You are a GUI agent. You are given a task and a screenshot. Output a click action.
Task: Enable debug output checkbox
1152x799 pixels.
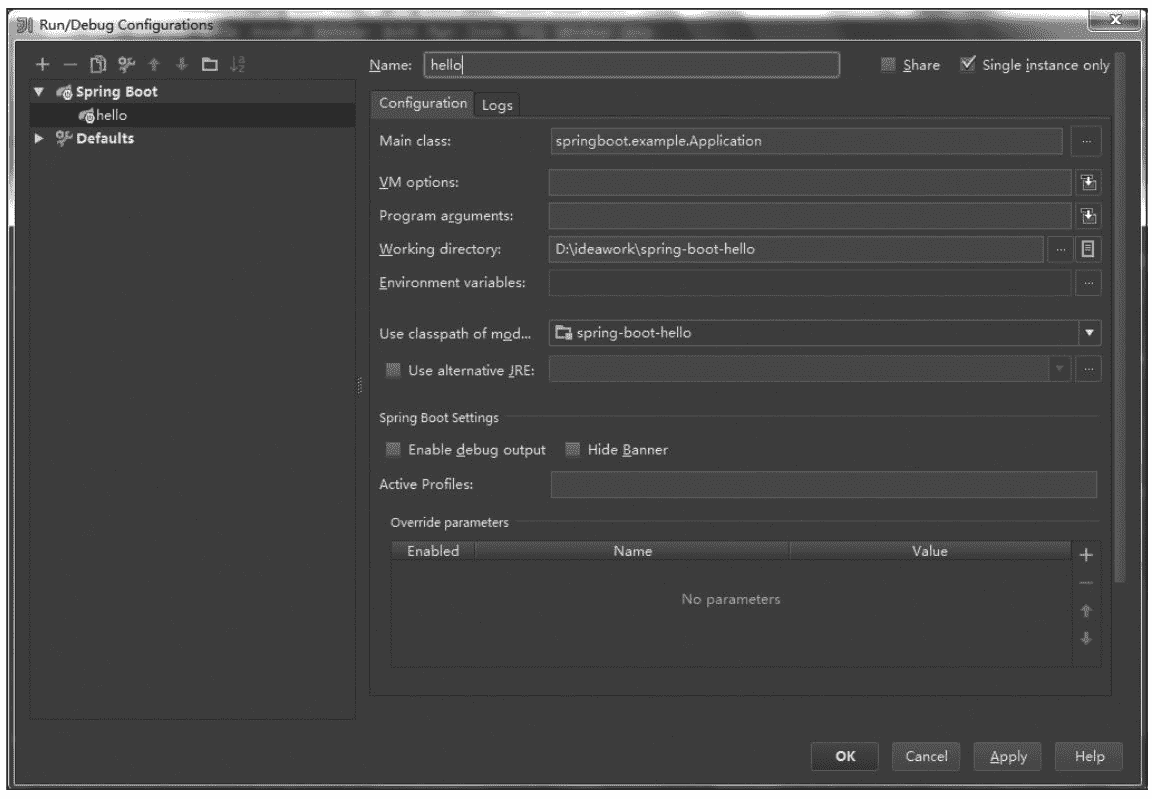394,449
